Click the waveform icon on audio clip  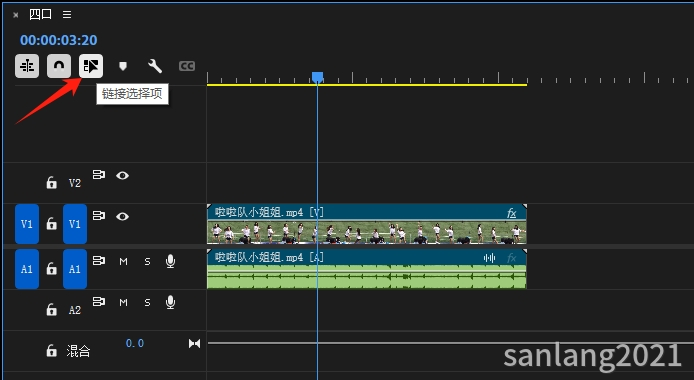tap(489, 258)
